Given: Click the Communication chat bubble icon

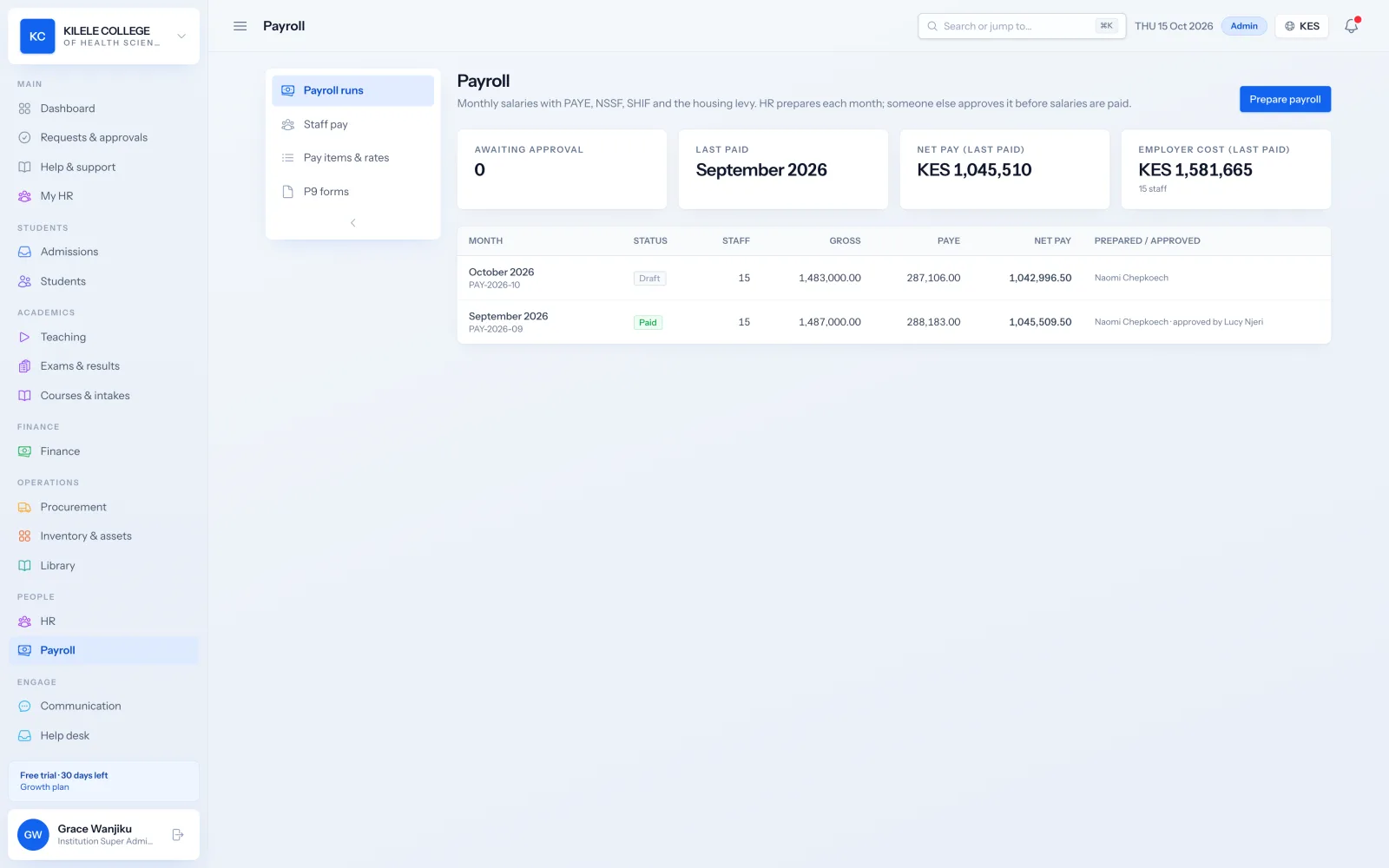Looking at the screenshot, I should pyautogui.click(x=24, y=707).
